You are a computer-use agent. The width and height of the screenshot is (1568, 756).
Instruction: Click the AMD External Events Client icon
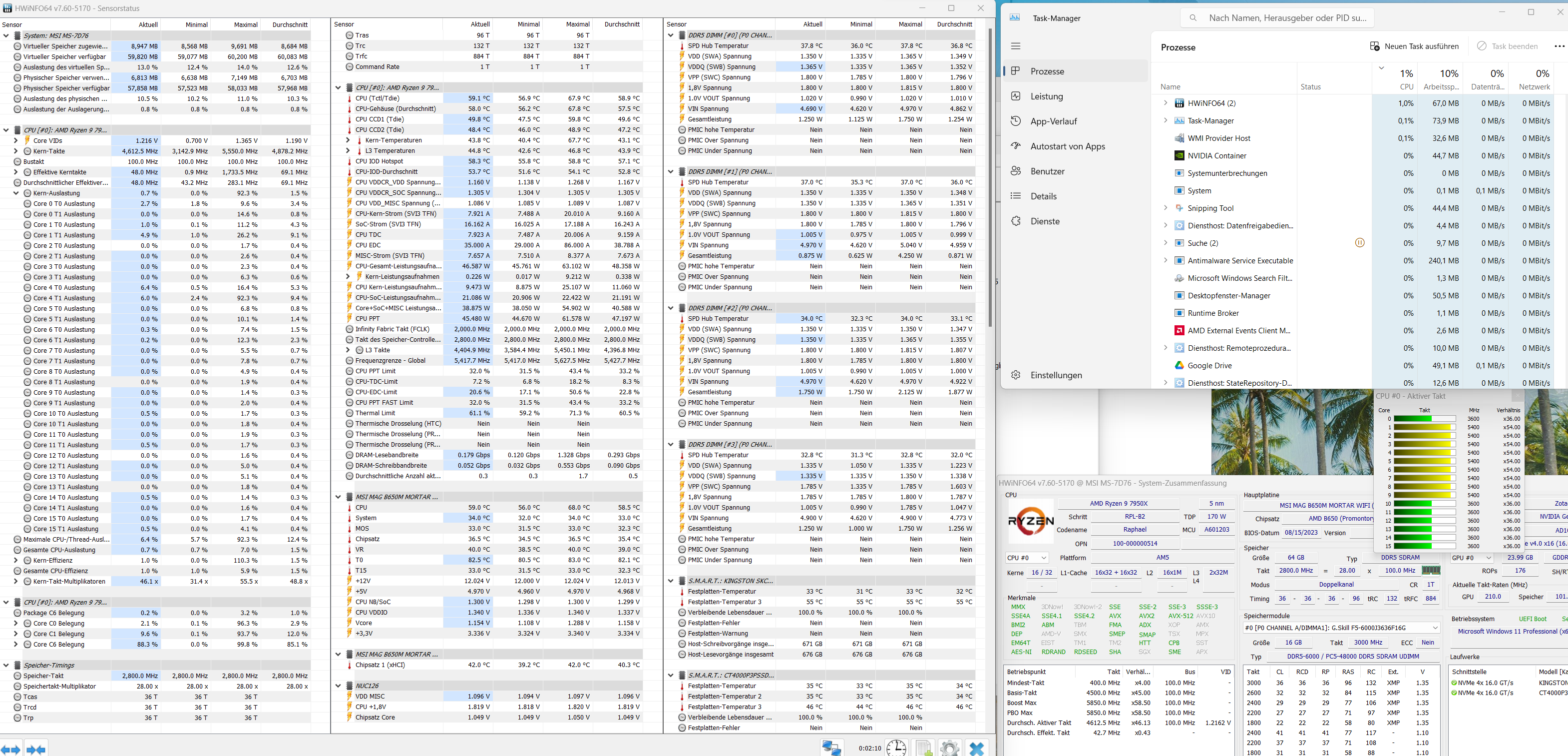1179,330
